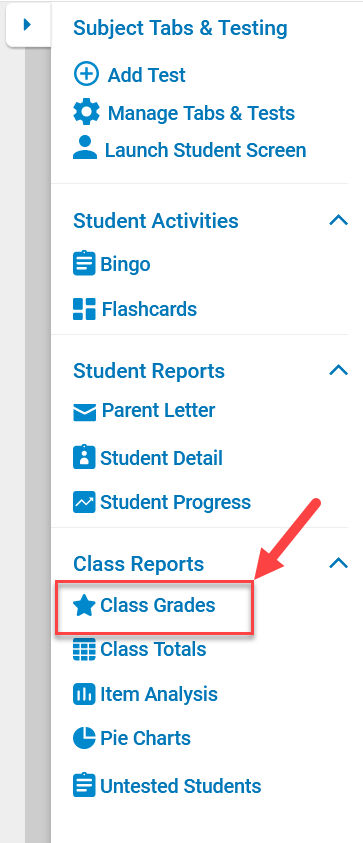Select the Student Progress menu item
Image resolution: width=363 pixels, height=843 pixels.
click(x=162, y=502)
